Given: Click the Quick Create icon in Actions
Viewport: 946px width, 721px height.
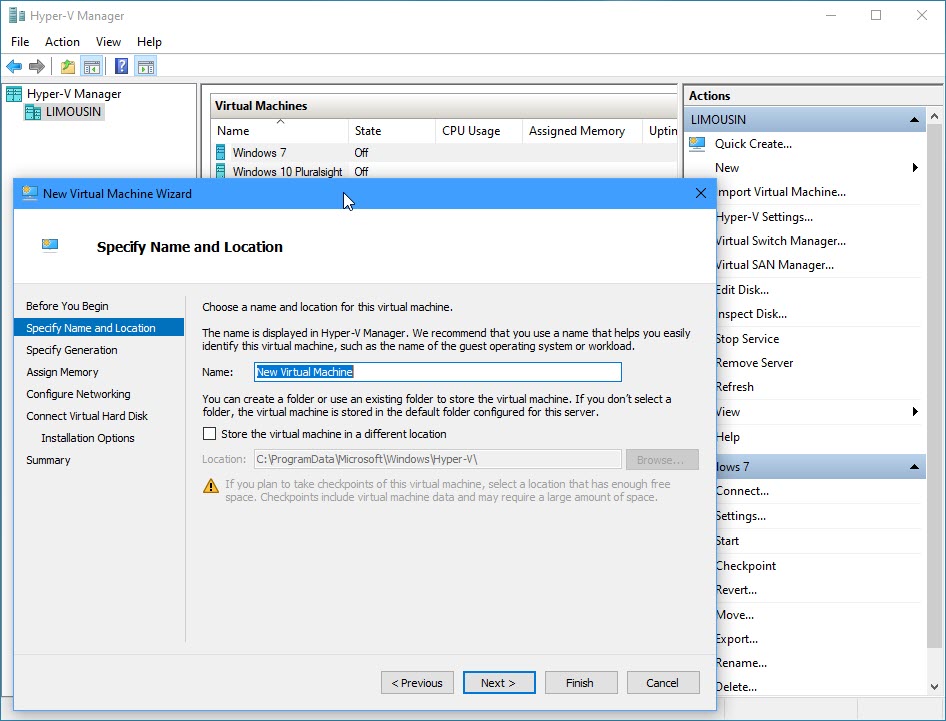Looking at the screenshot, I should 697,144.
